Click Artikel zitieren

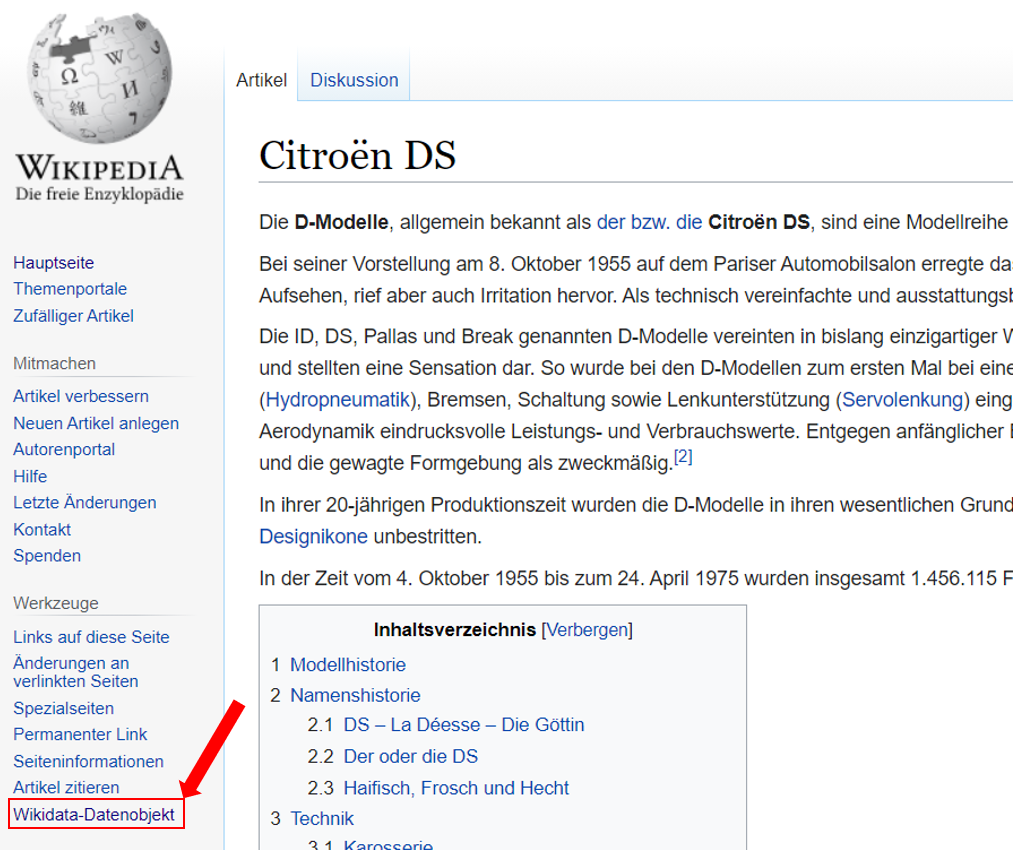(x=67, y=787)
